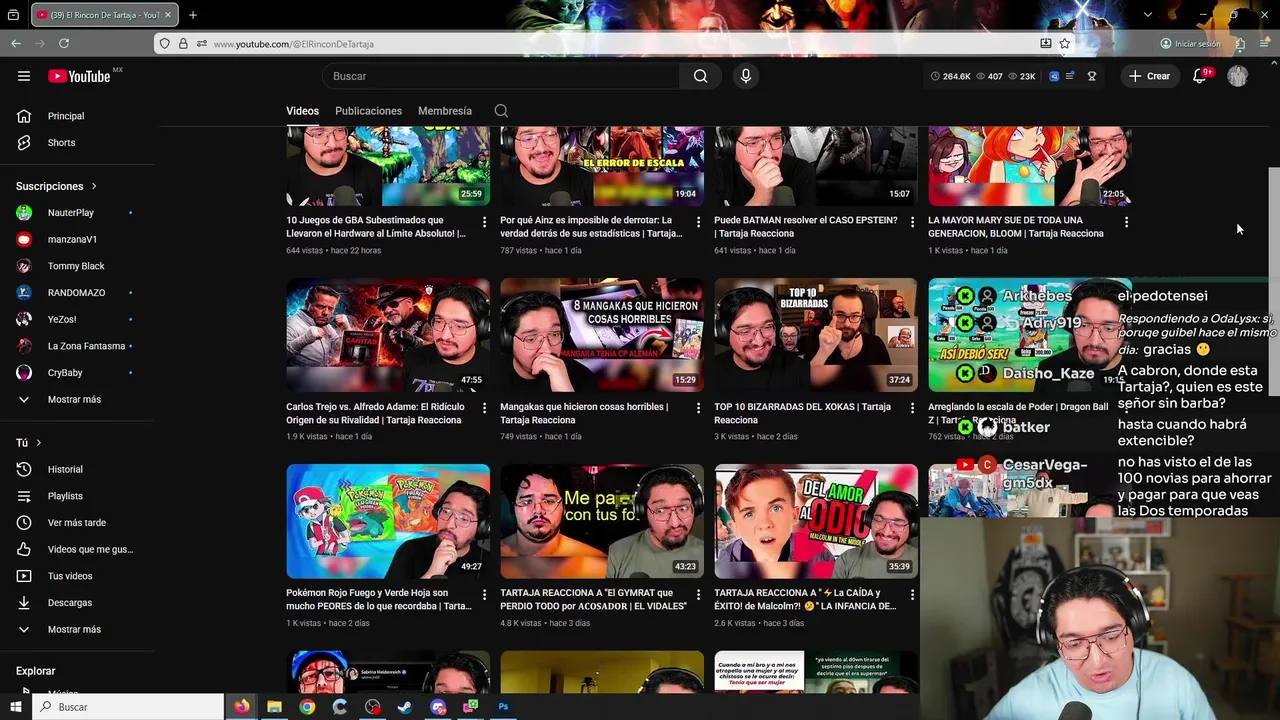The height and width of the screenshot is (720, 1280).
Task: Open the Principal home icon in sidebar
Action: (x=24, y=116)
